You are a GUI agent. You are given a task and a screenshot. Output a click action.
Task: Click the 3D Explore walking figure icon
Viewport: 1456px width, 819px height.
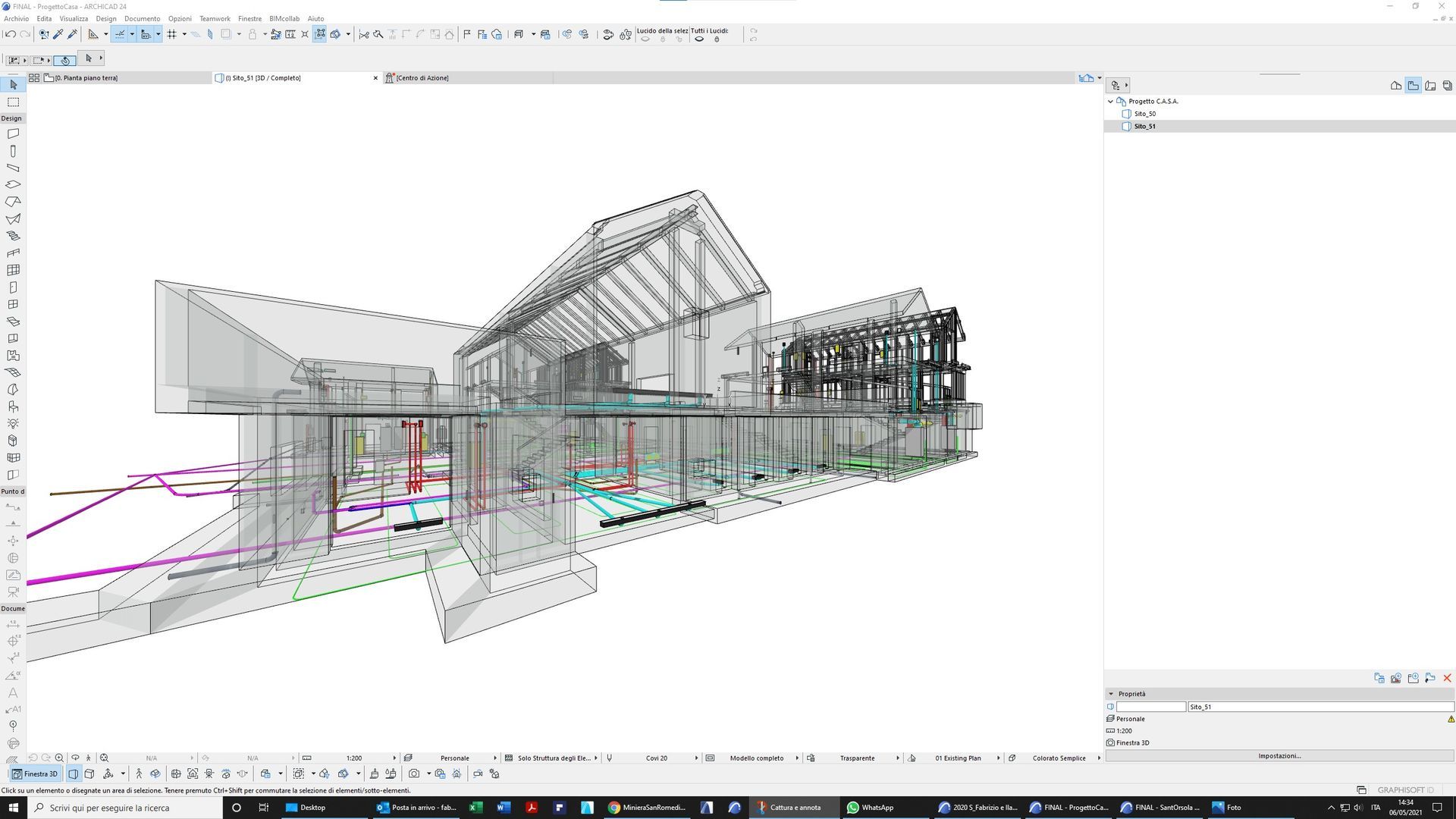click(139, 773)
